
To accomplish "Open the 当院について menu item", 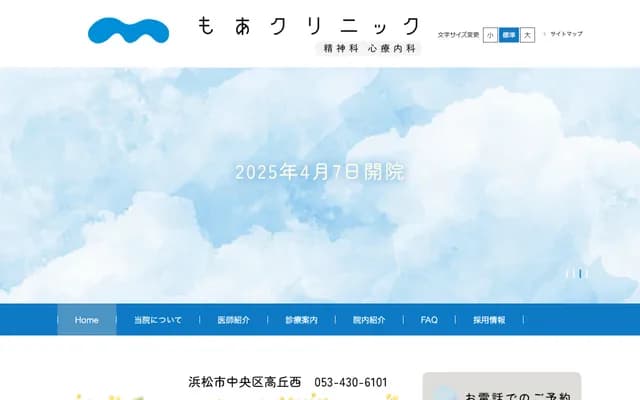I will click(x=158, y=320).
